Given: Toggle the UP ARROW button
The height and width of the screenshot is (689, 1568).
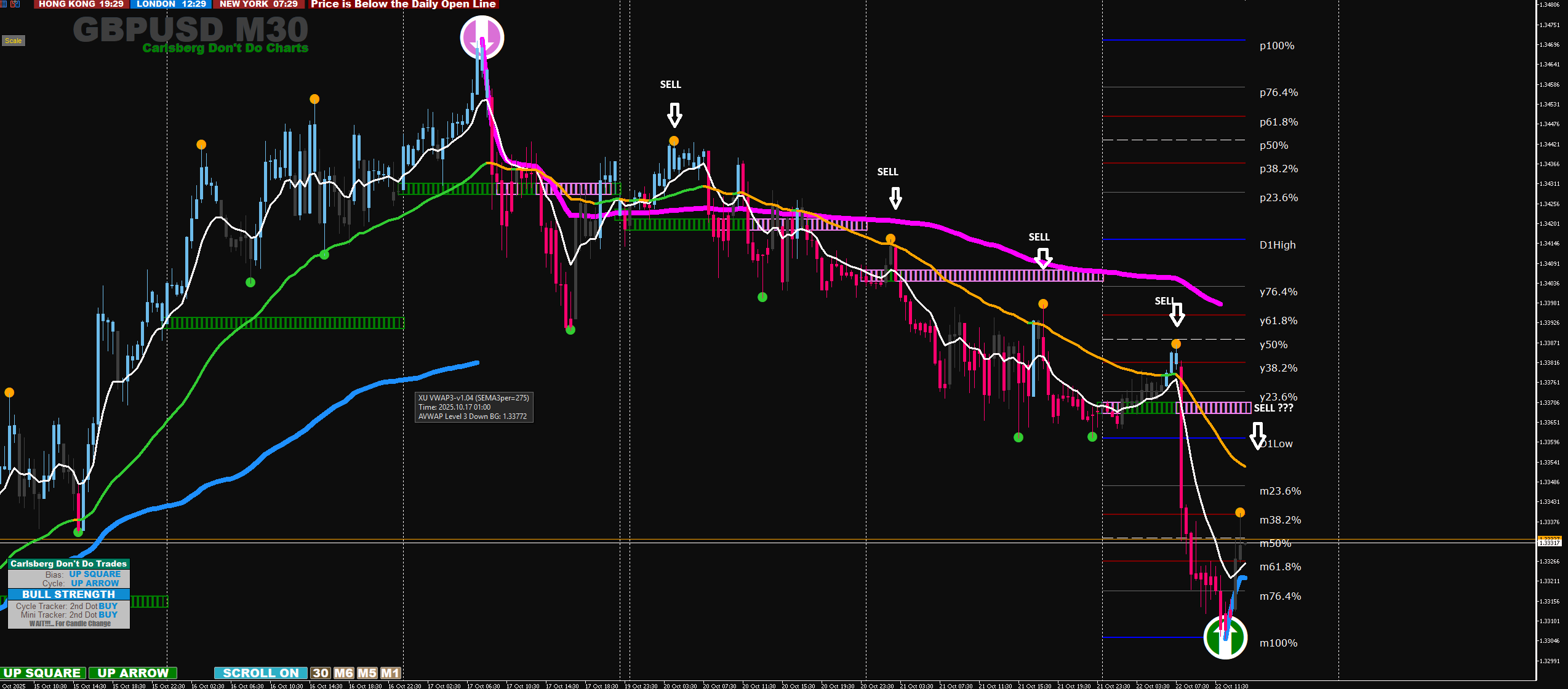Looking at the screenshot, I should coord(133,673).
